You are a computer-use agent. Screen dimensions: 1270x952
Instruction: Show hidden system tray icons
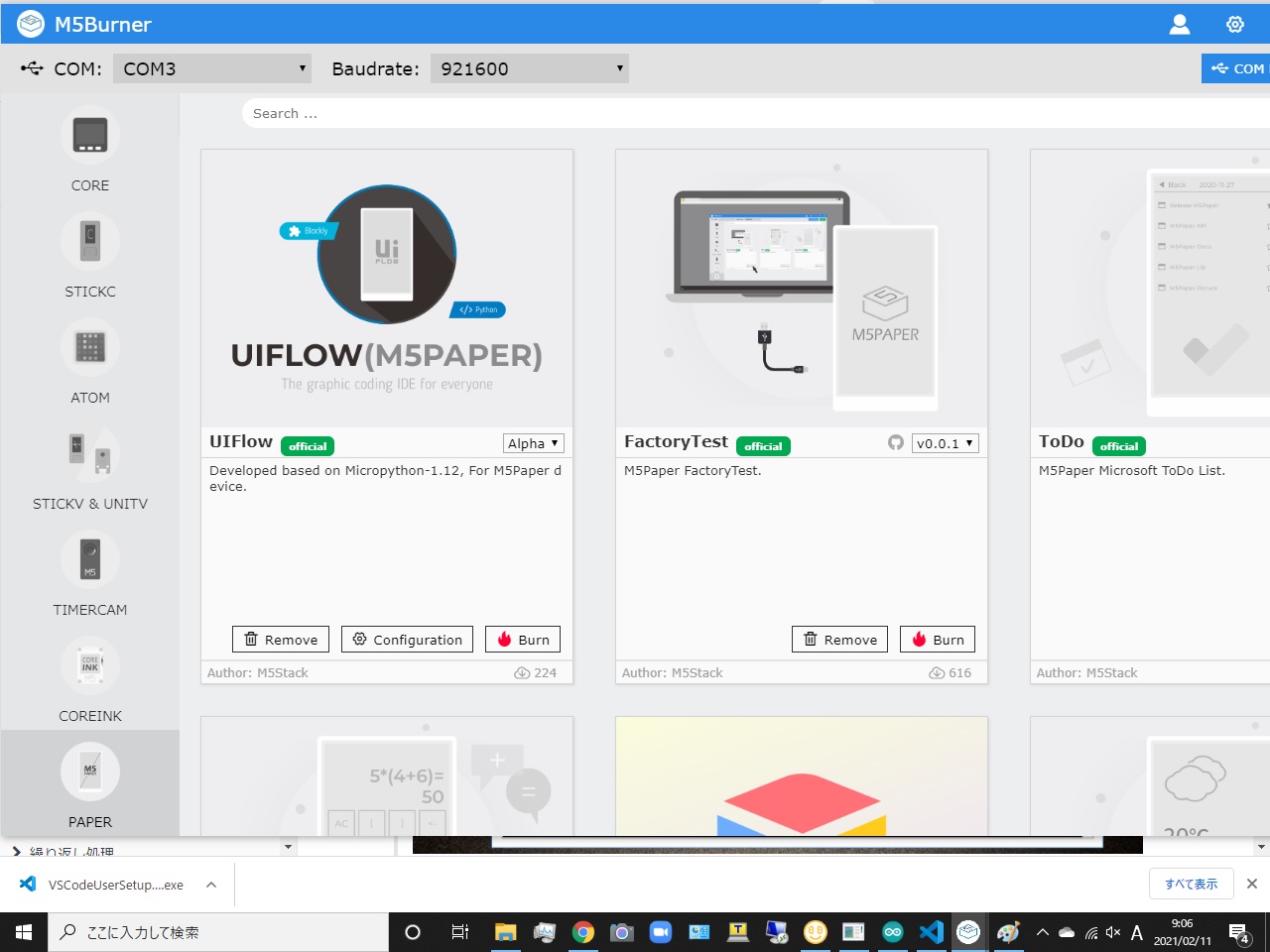point(1042,932)
